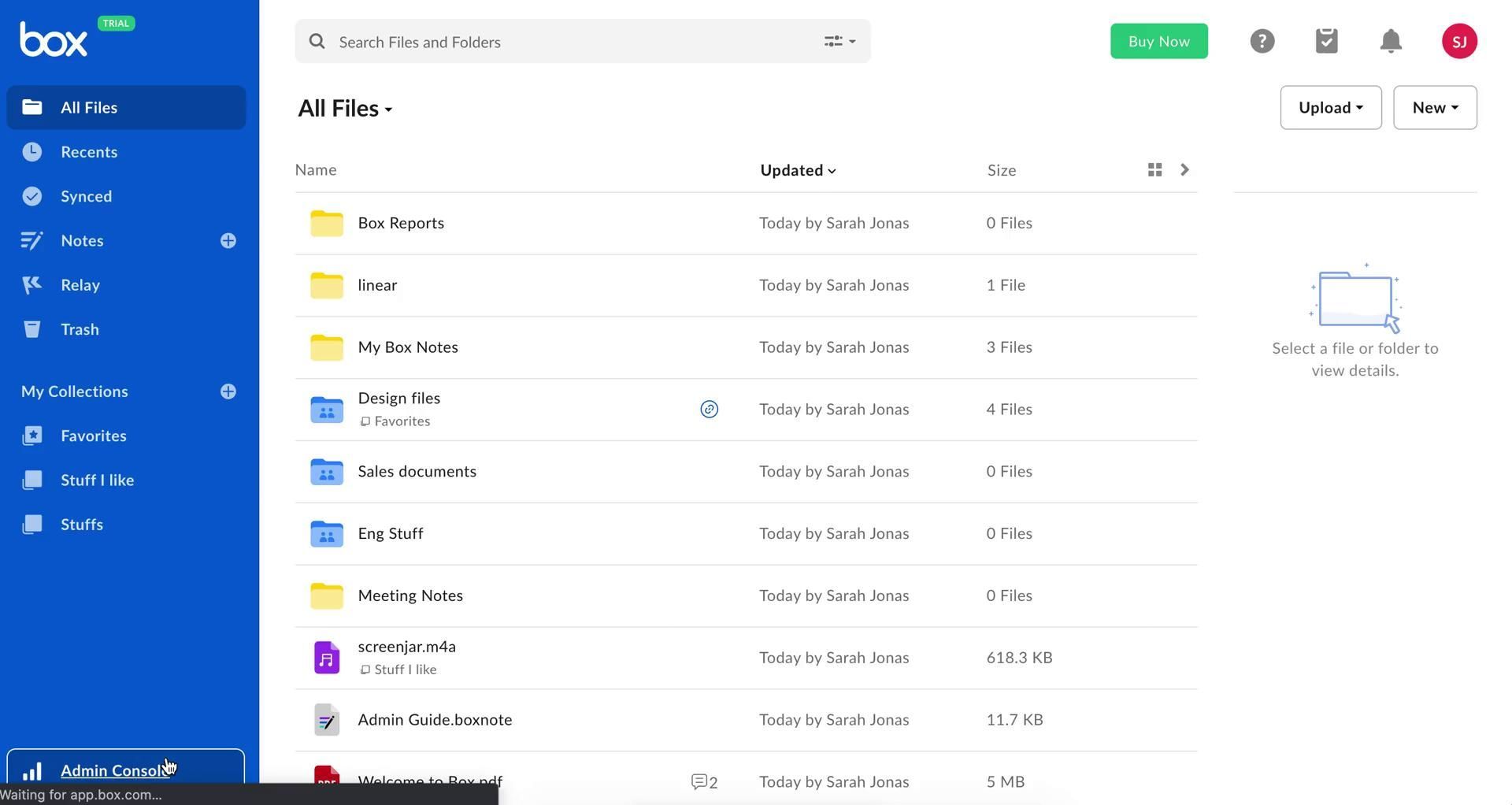Open search filter options dropdown
This screenshot has height=805, width=1512.
click(x=839, y=42)
